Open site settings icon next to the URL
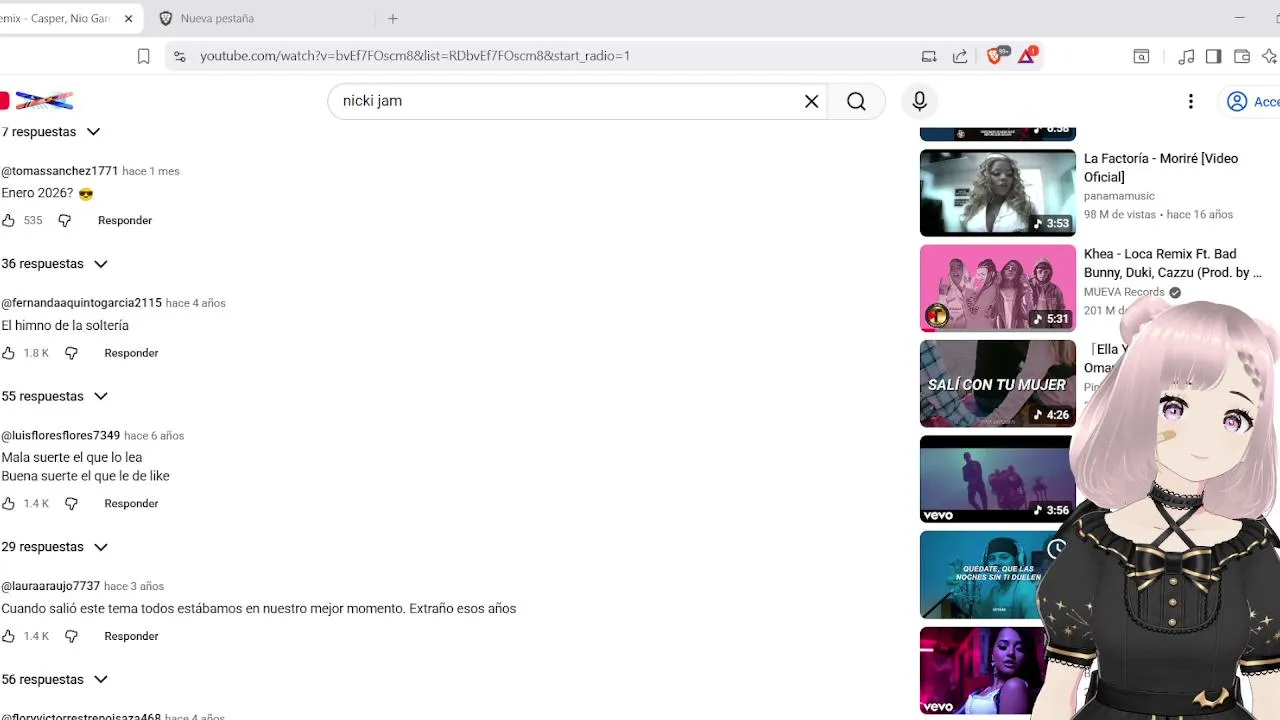Screen dimensions: 1280x720 [180, 56]
